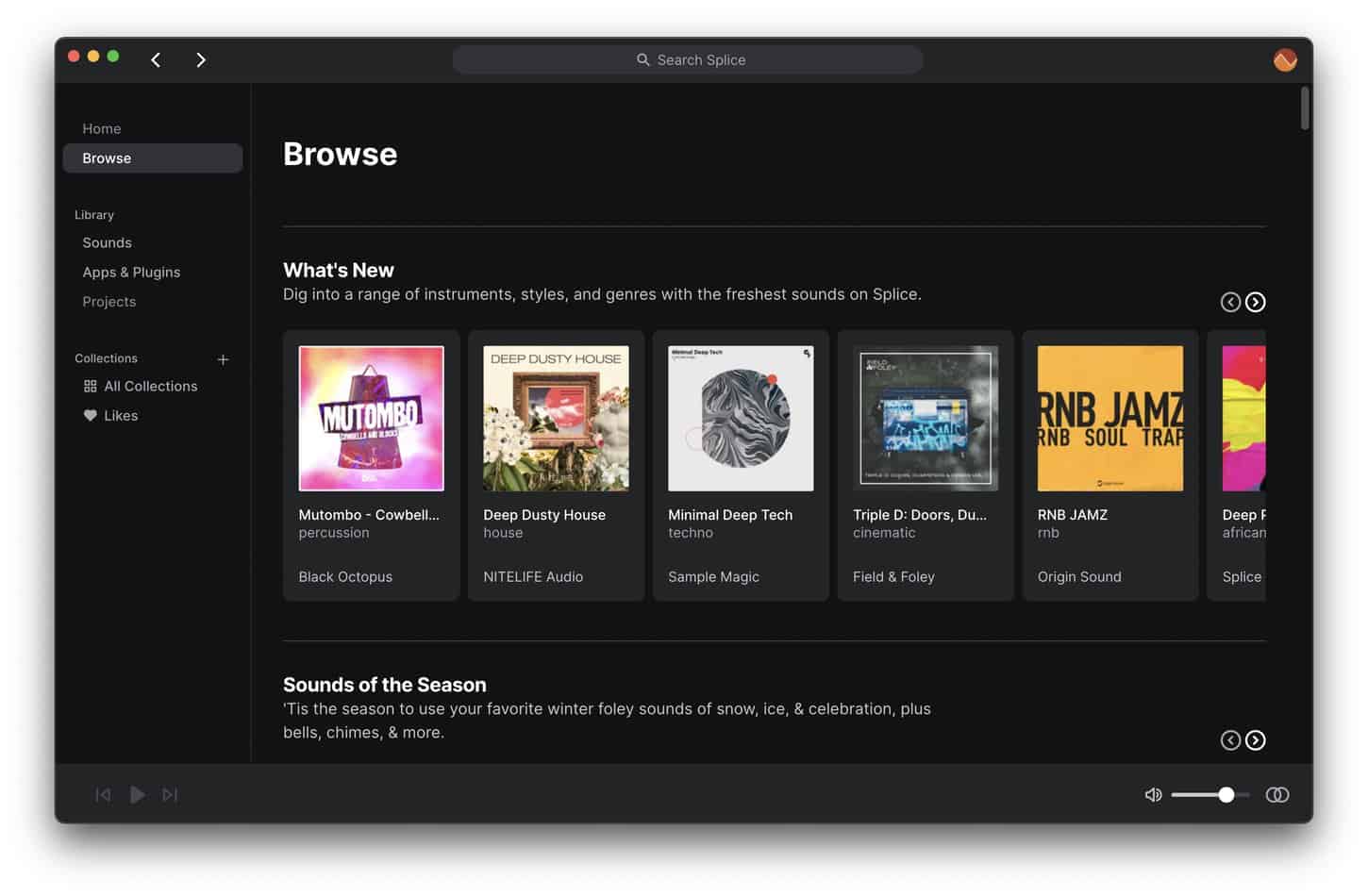Image resolution: width=1368 pixels, height=896 pixels.
Task: Go back with the left arrow
Action: 156,59
